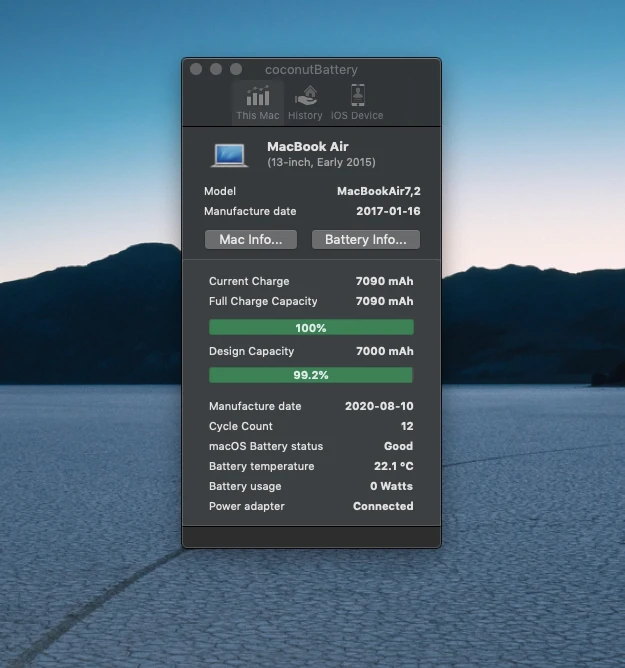This screenshot has width=625, height=668.
Task: Click the Cycle Count label
Action: coord(241,426)
